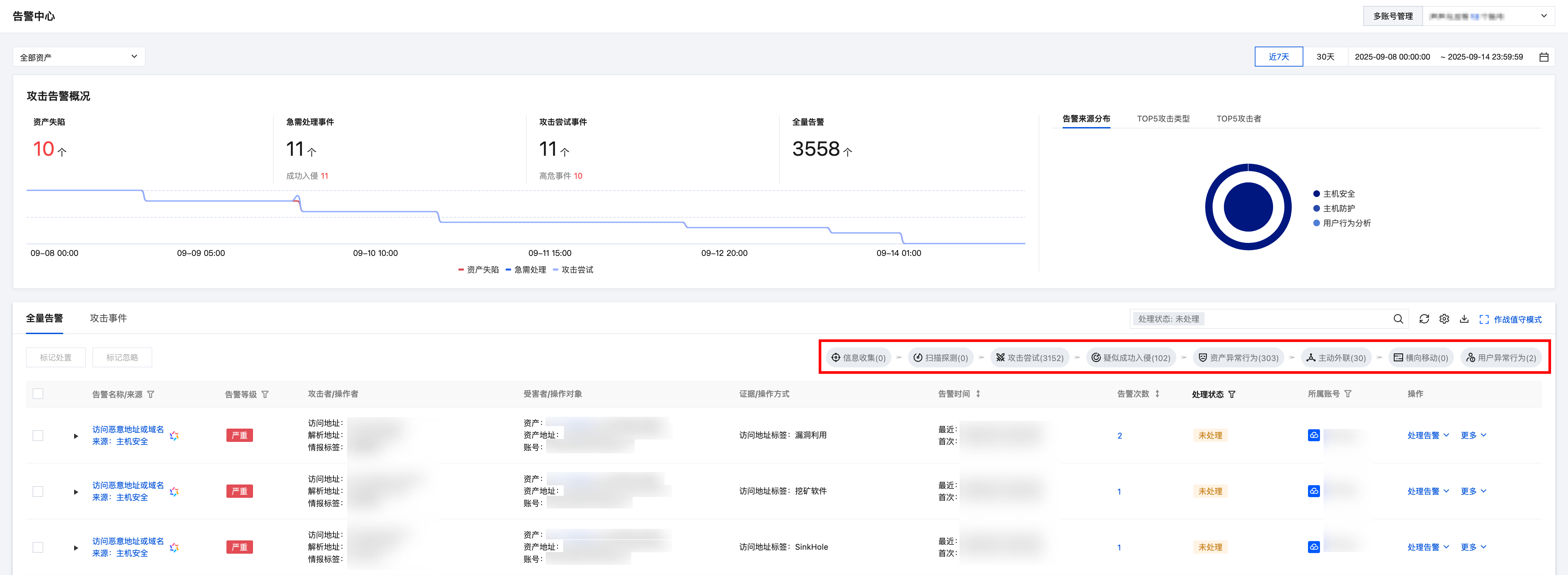The width and height of the screenshot is (1568, 575).
Task: Click the 告警名称/来源 column filter icon
Action: coord(151,394)
